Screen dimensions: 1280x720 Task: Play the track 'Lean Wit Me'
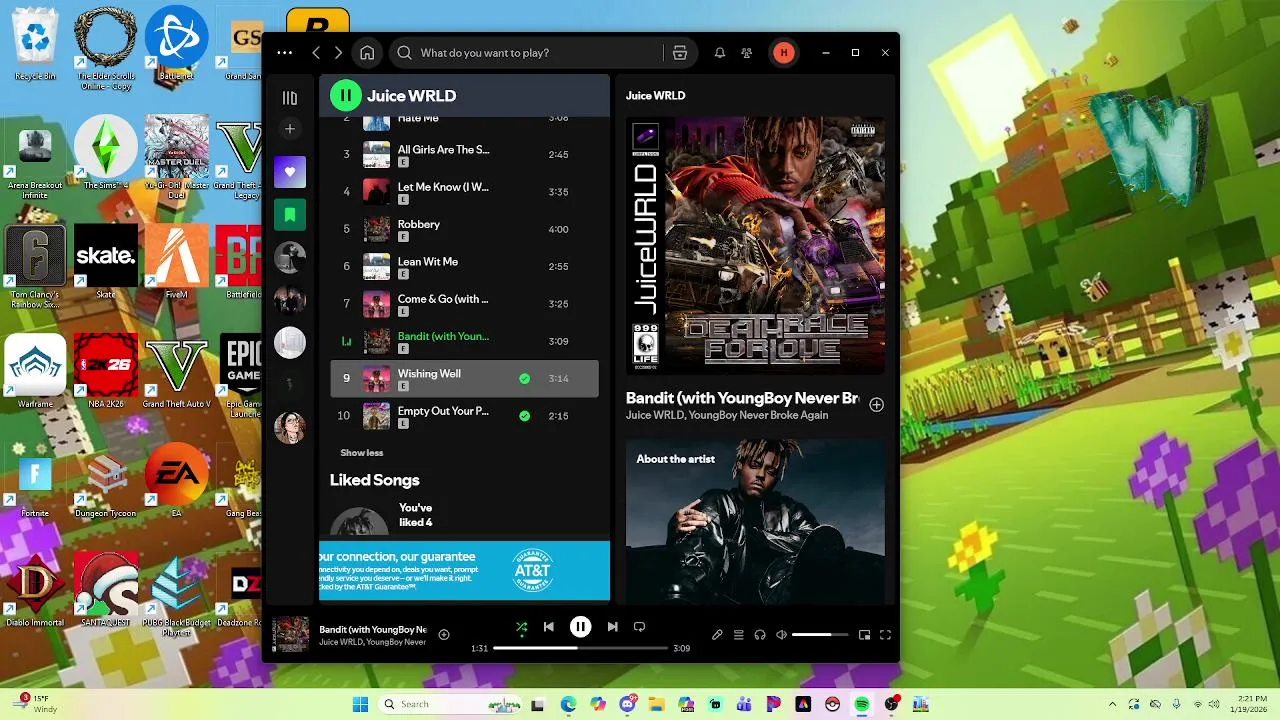click(464, 266)
